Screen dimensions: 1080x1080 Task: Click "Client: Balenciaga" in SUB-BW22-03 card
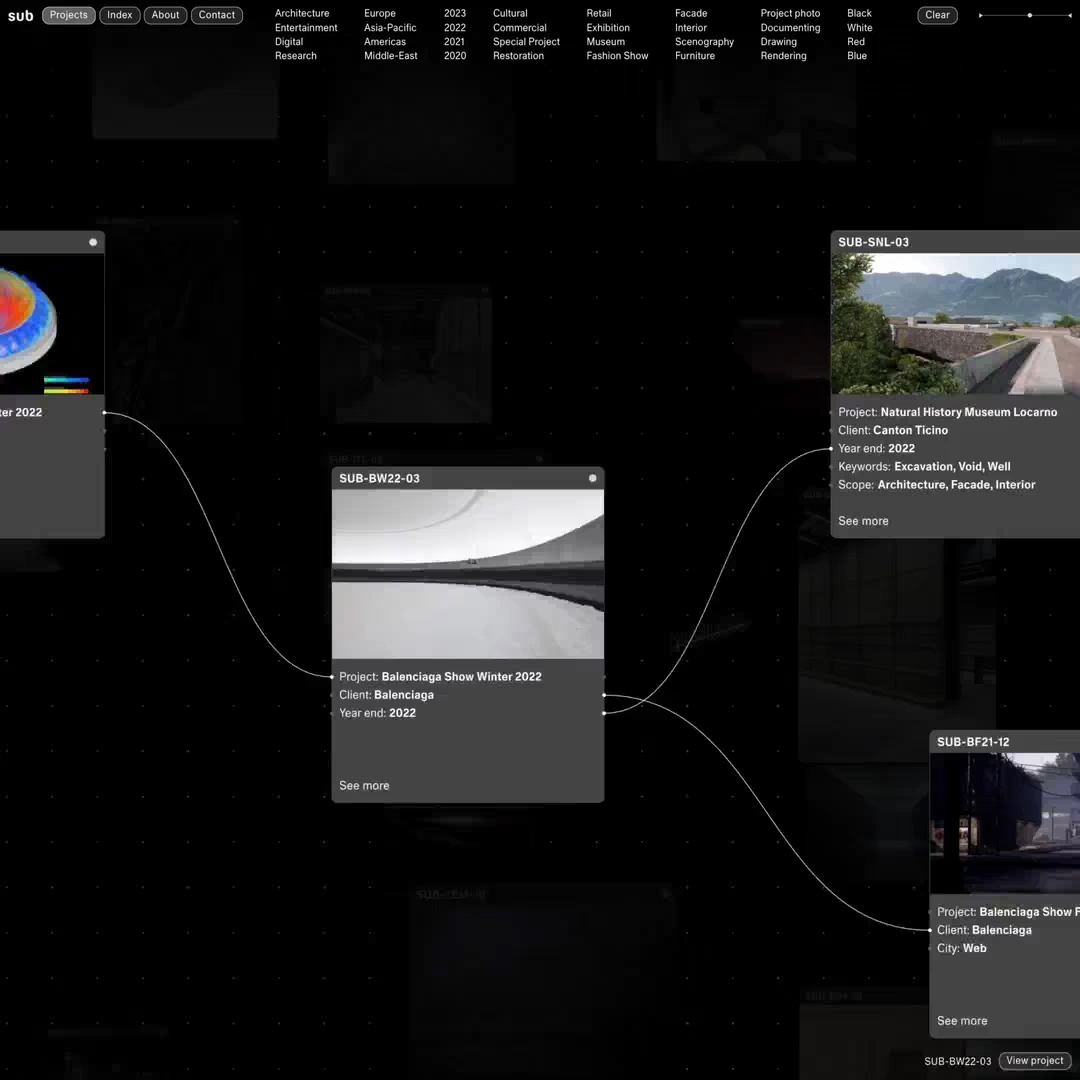point(386,695)
